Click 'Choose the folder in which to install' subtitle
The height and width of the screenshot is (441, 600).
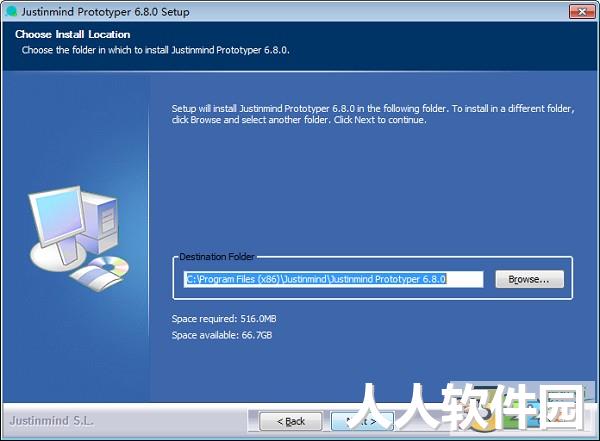pyautogui.click(x=155, y=50)
